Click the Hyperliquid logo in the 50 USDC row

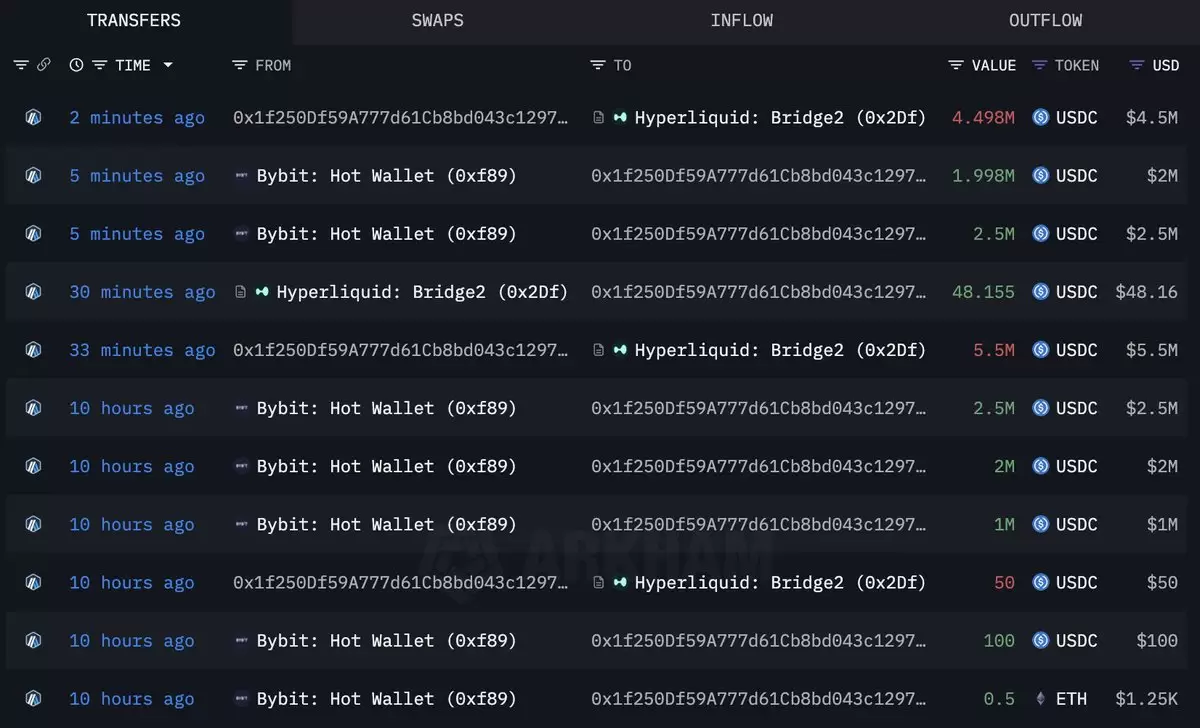620,583
